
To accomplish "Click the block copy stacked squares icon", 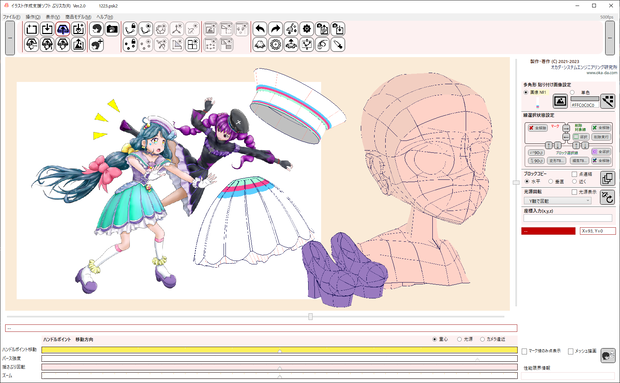I will [607, 178].
